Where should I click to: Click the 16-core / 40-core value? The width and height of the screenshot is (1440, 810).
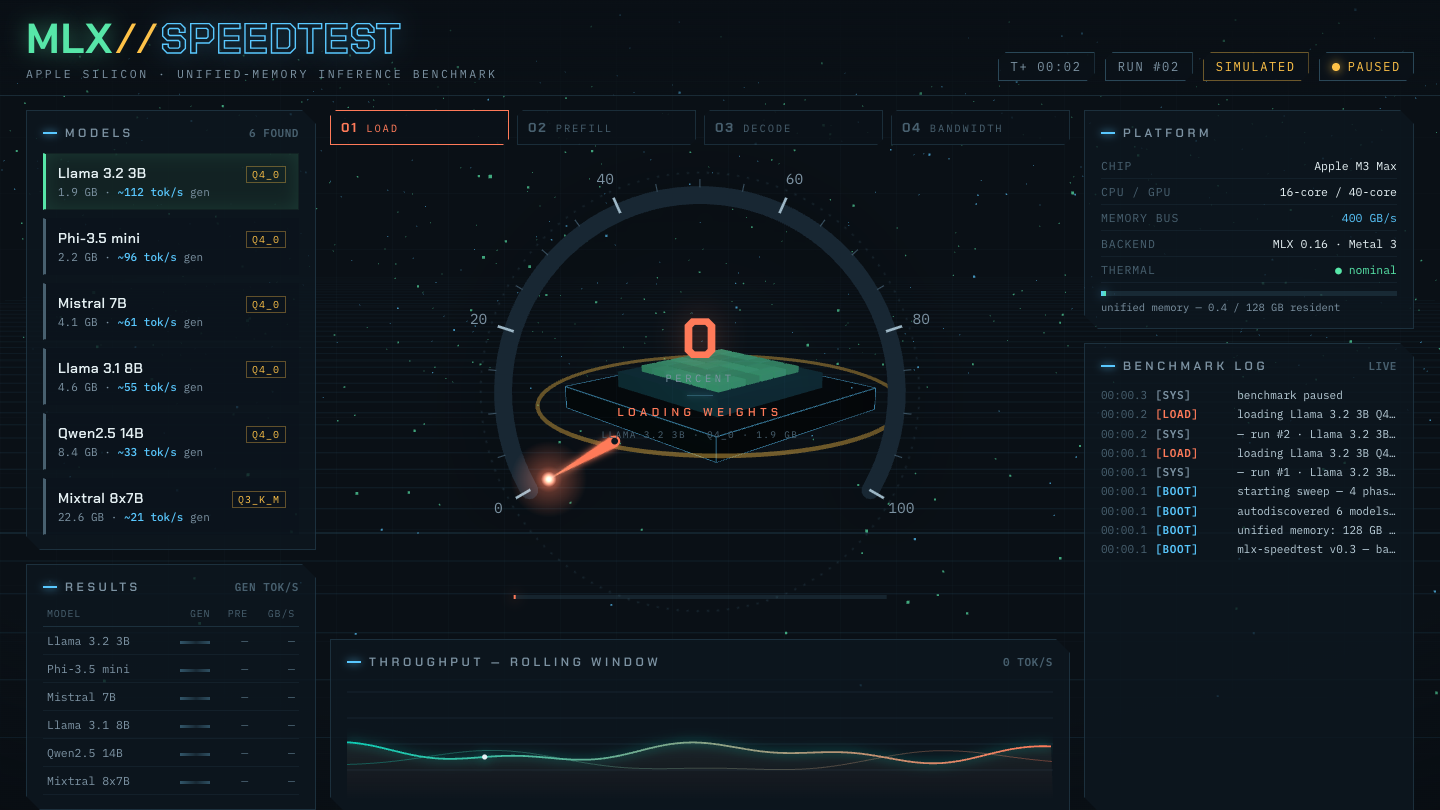click(x=1338, y=192)
